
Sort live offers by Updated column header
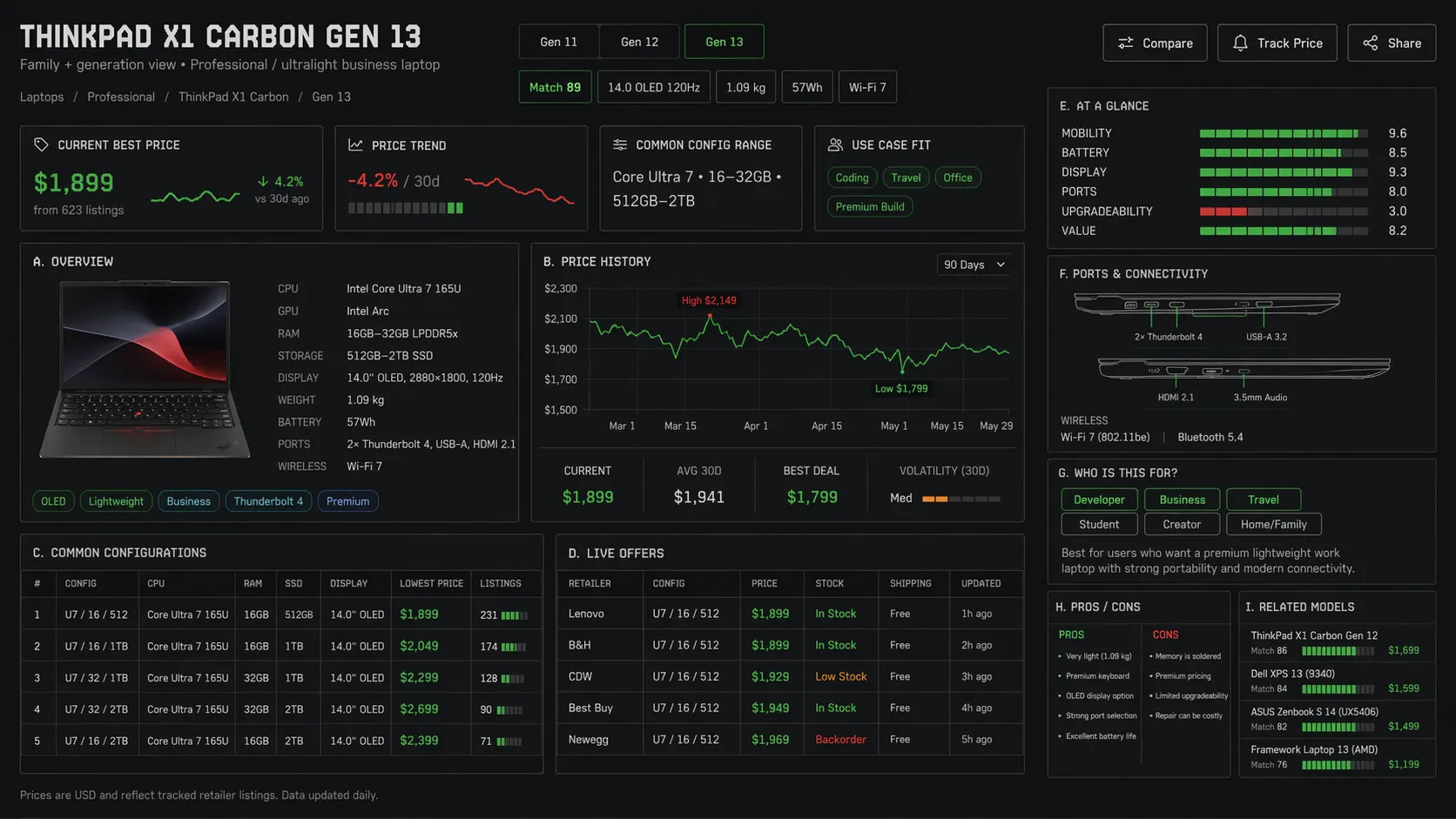(x=981, y=583)
